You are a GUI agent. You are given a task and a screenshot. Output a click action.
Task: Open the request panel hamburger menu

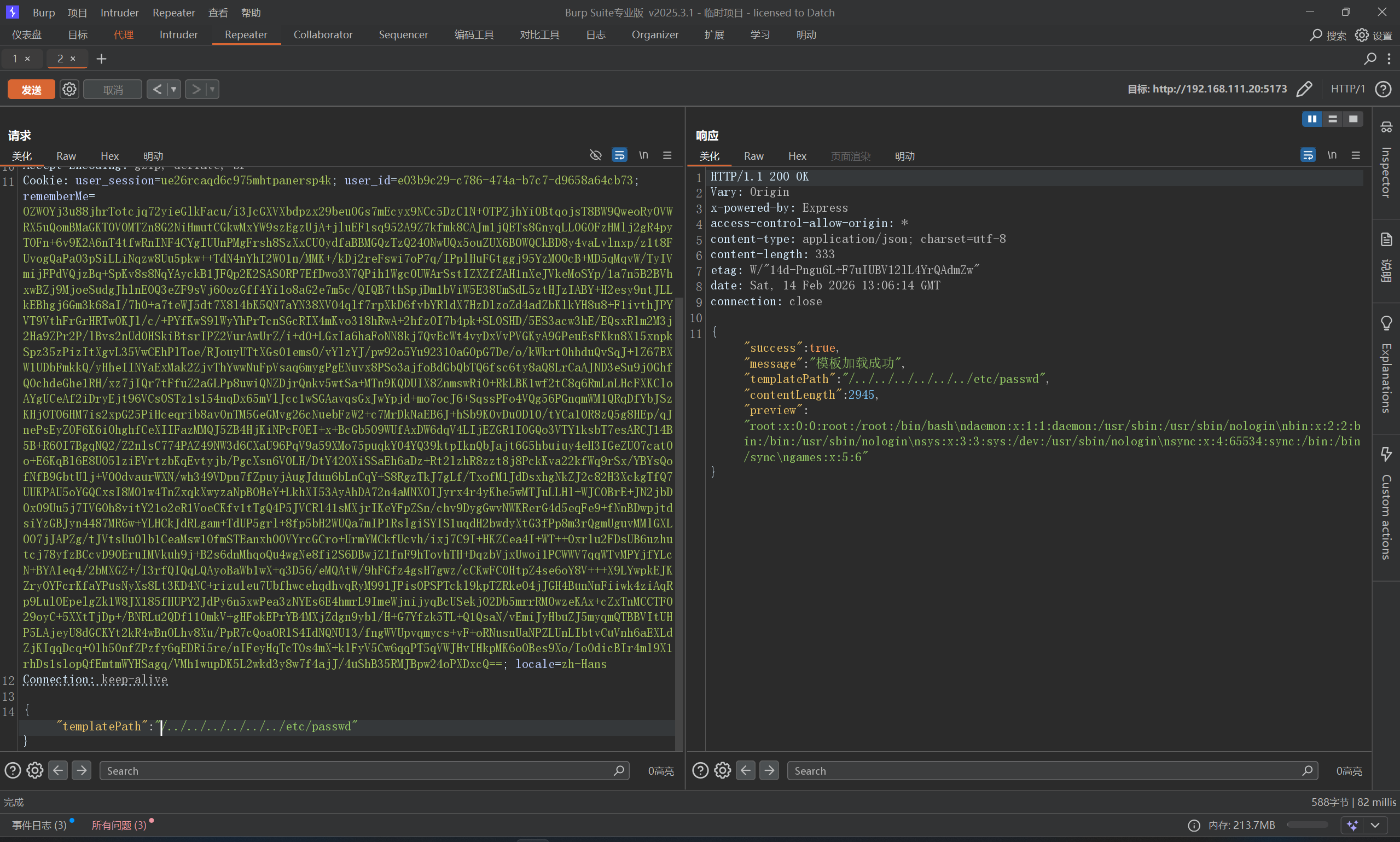[x=667, y=155]
